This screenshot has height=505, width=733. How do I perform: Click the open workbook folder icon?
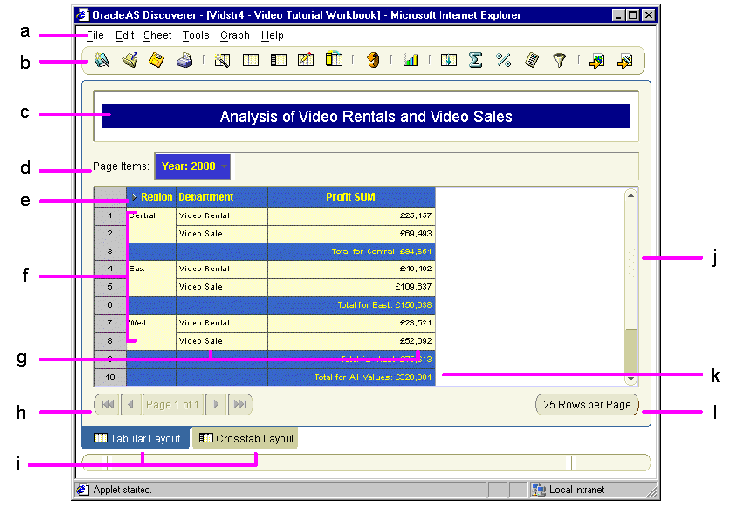(x=130, y=60)
